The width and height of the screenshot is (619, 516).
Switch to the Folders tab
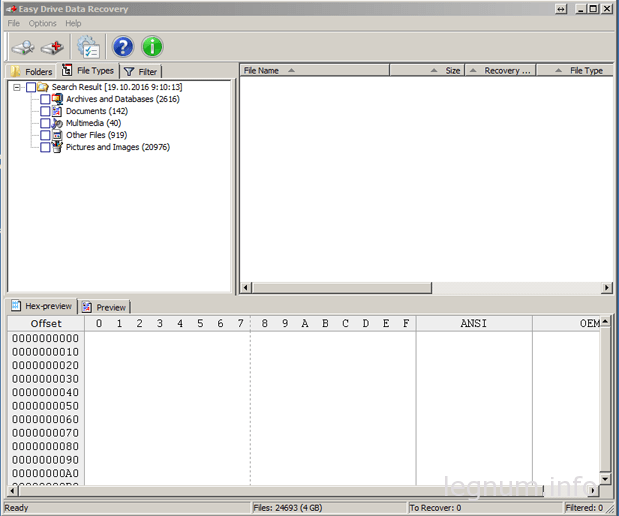pos(32,71)
